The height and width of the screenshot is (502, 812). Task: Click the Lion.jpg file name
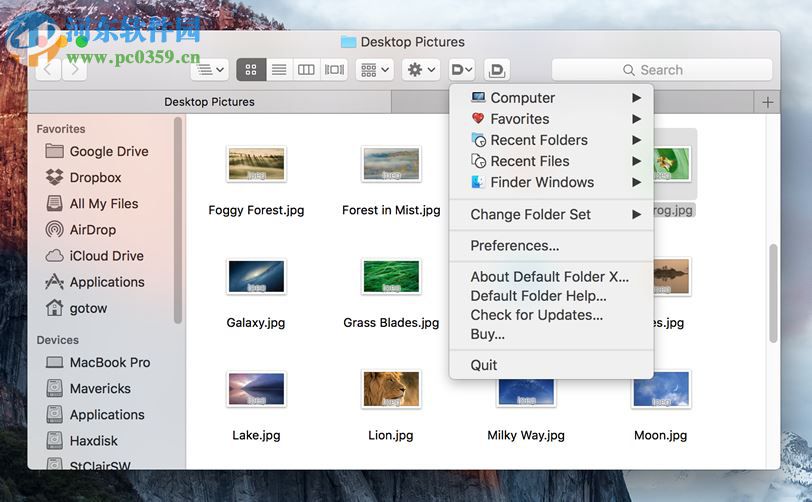point(390,435)
